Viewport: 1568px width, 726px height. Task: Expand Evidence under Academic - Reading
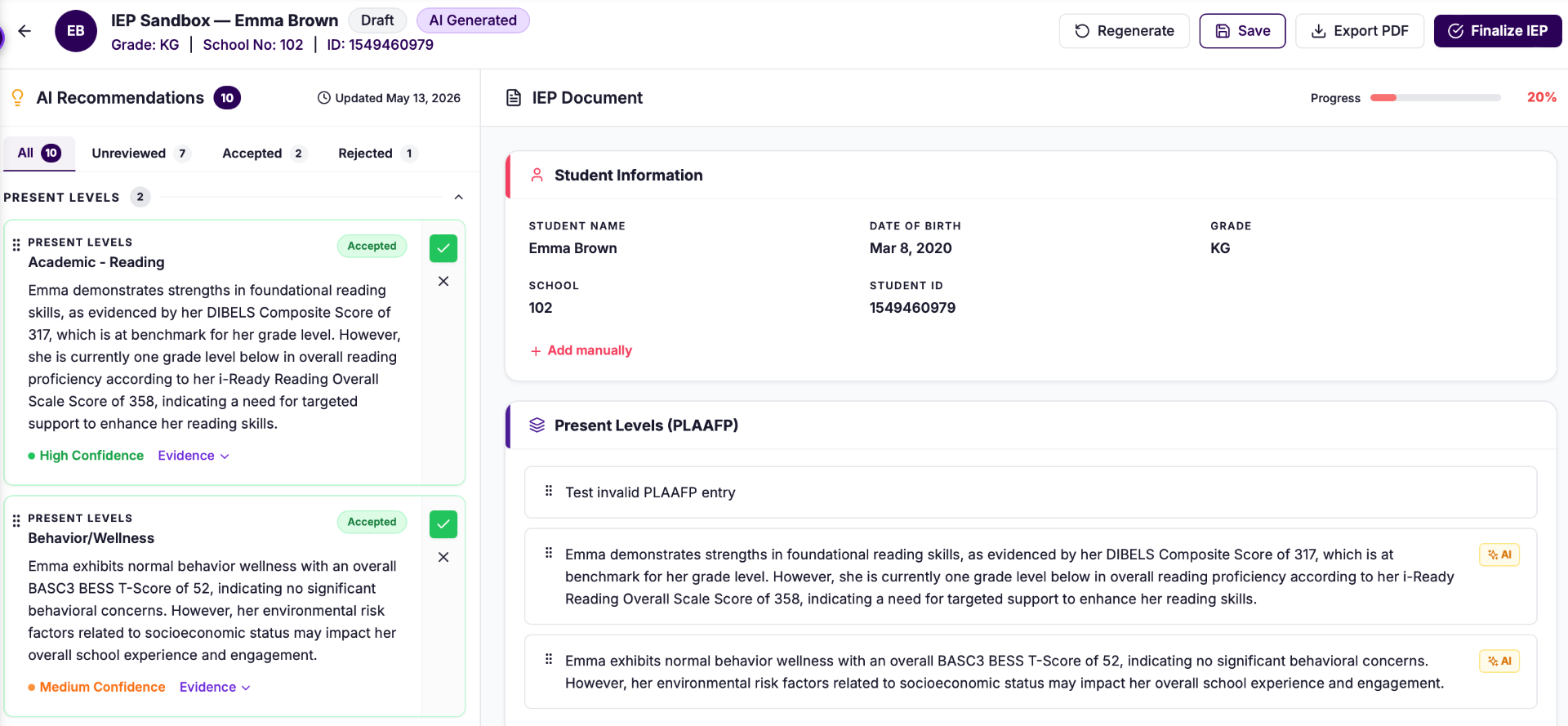point(194,456)
